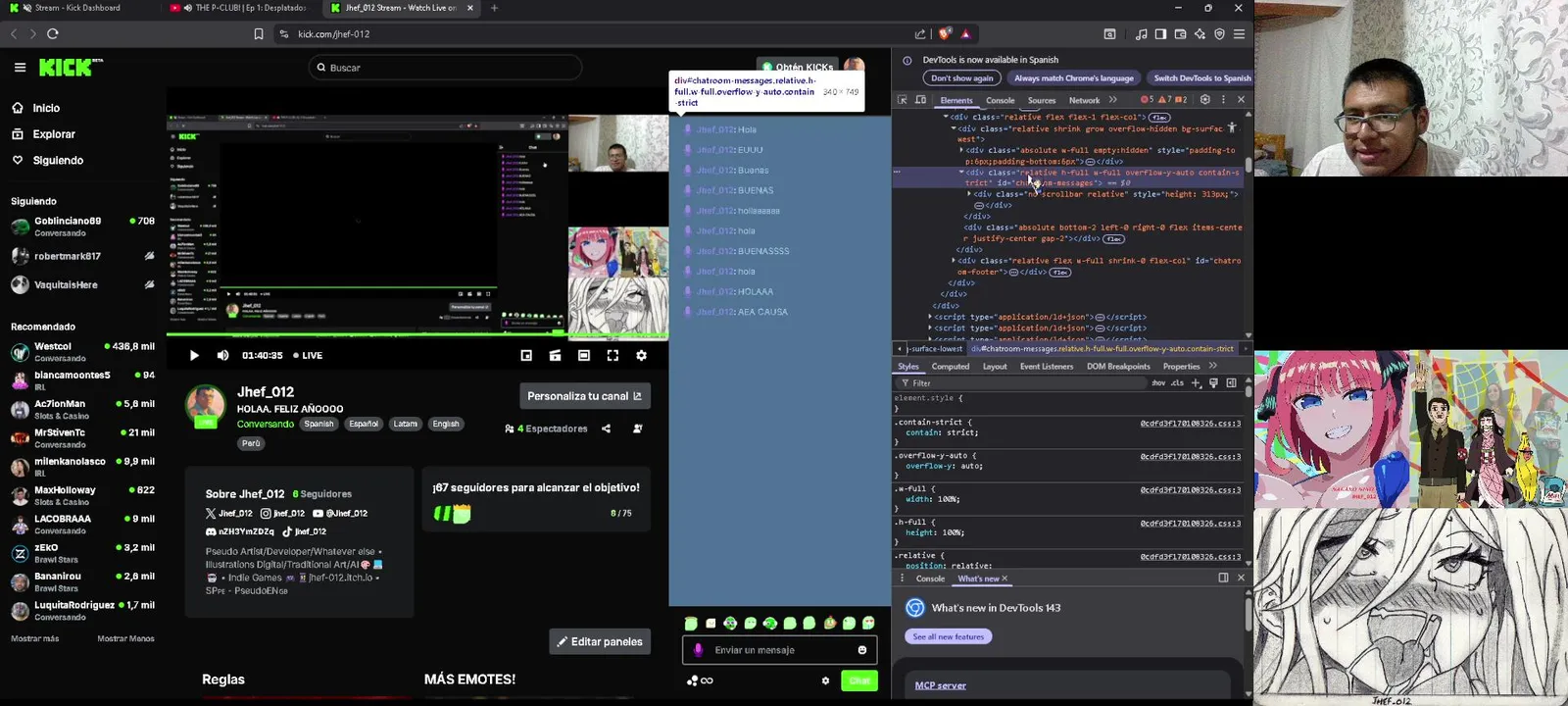This screenshot has width=1568, height=706.
Task: Open Explorar in the Kick sidebar
Action: [x=43, y=134]
